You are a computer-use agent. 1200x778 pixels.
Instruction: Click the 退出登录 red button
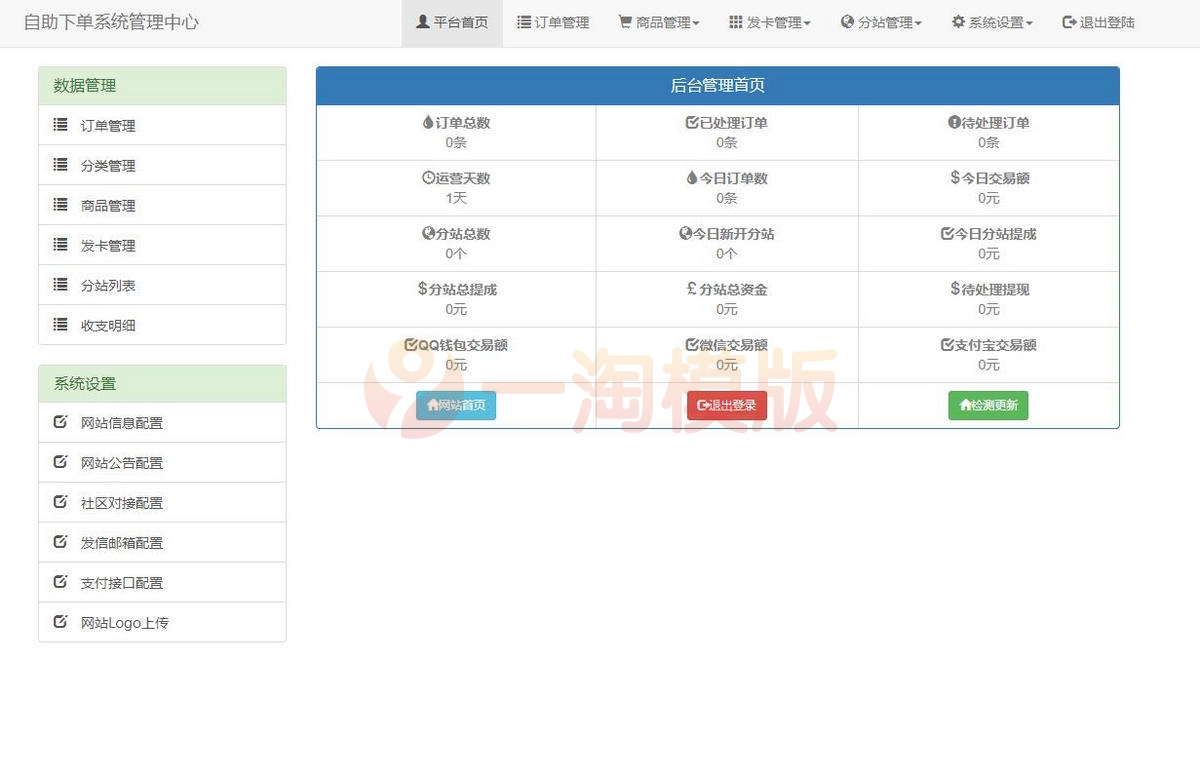725,405
